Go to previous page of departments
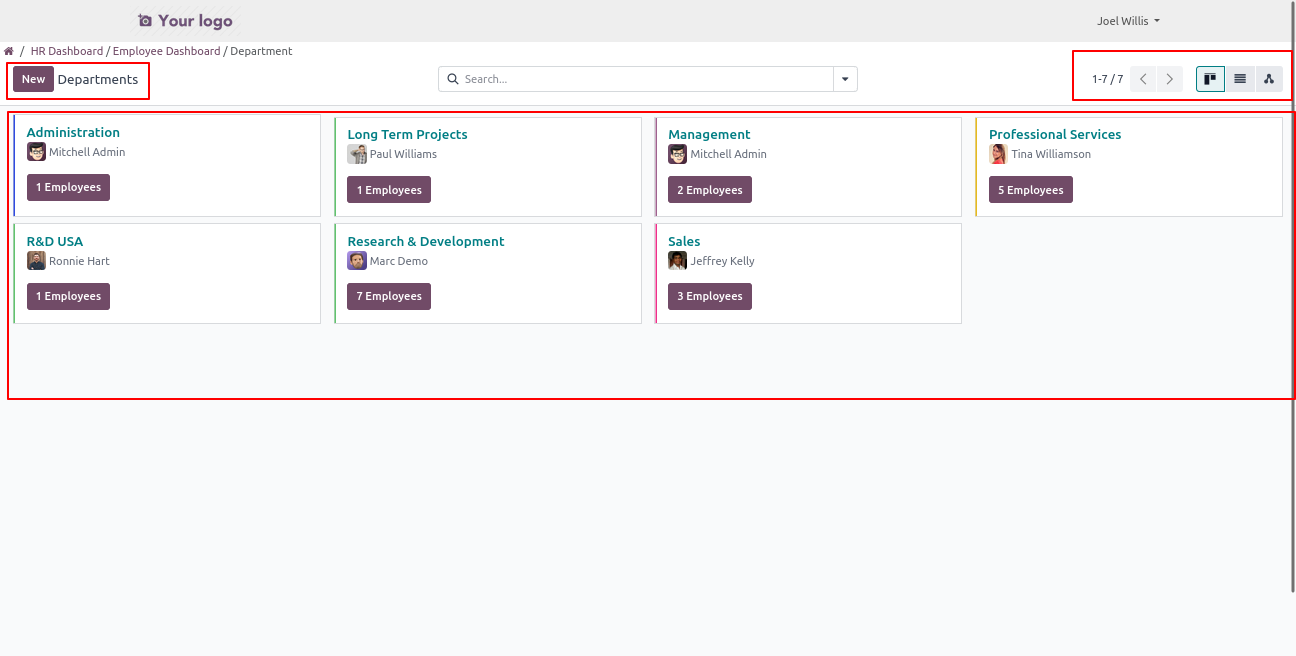 coord(1143,79)
